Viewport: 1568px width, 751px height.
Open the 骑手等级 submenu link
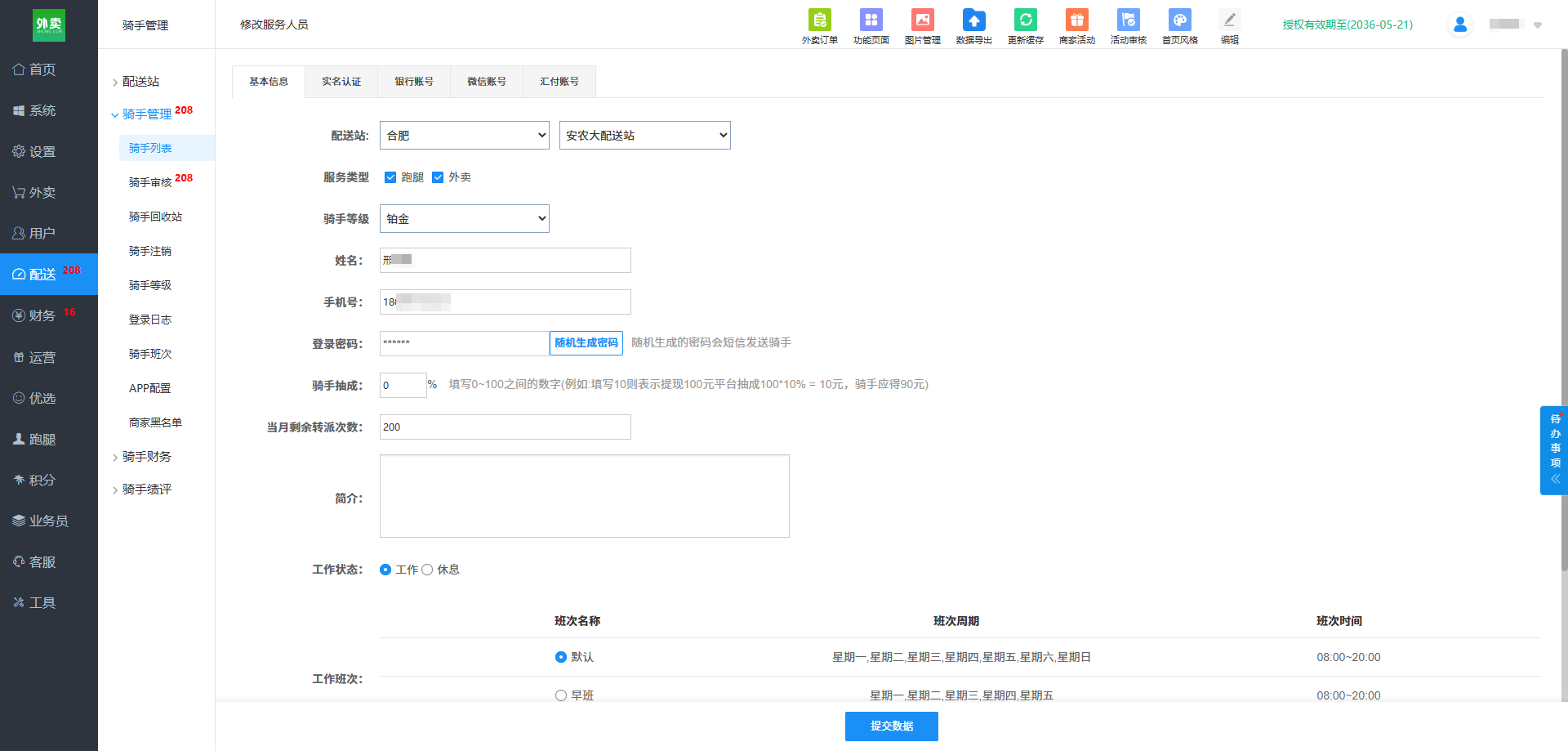[150, 285]
